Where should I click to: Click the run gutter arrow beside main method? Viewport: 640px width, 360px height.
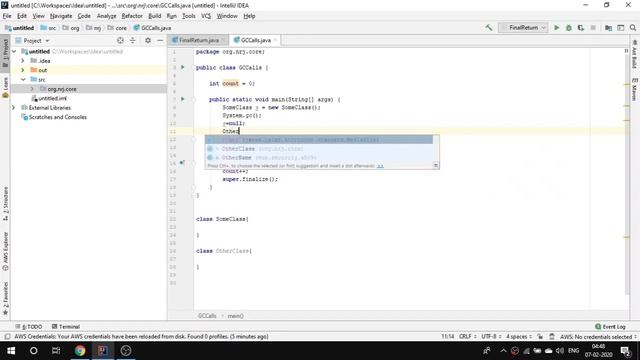tap(182, 99)
